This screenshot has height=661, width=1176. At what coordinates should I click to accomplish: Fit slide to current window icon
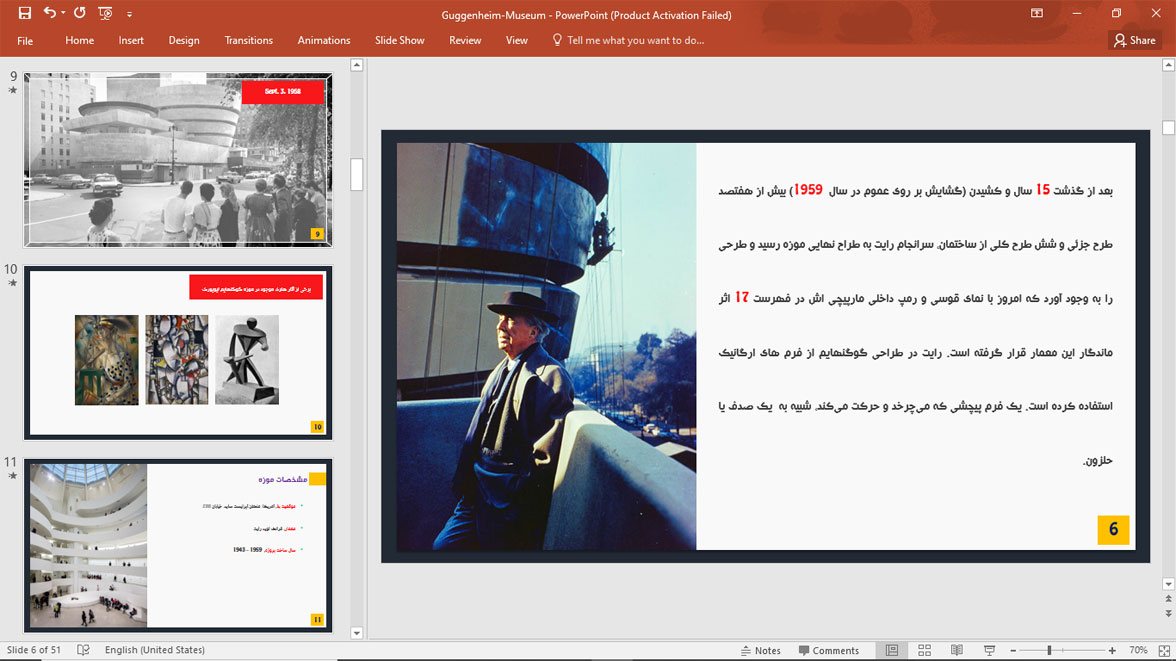click(x=1164, y=650)
